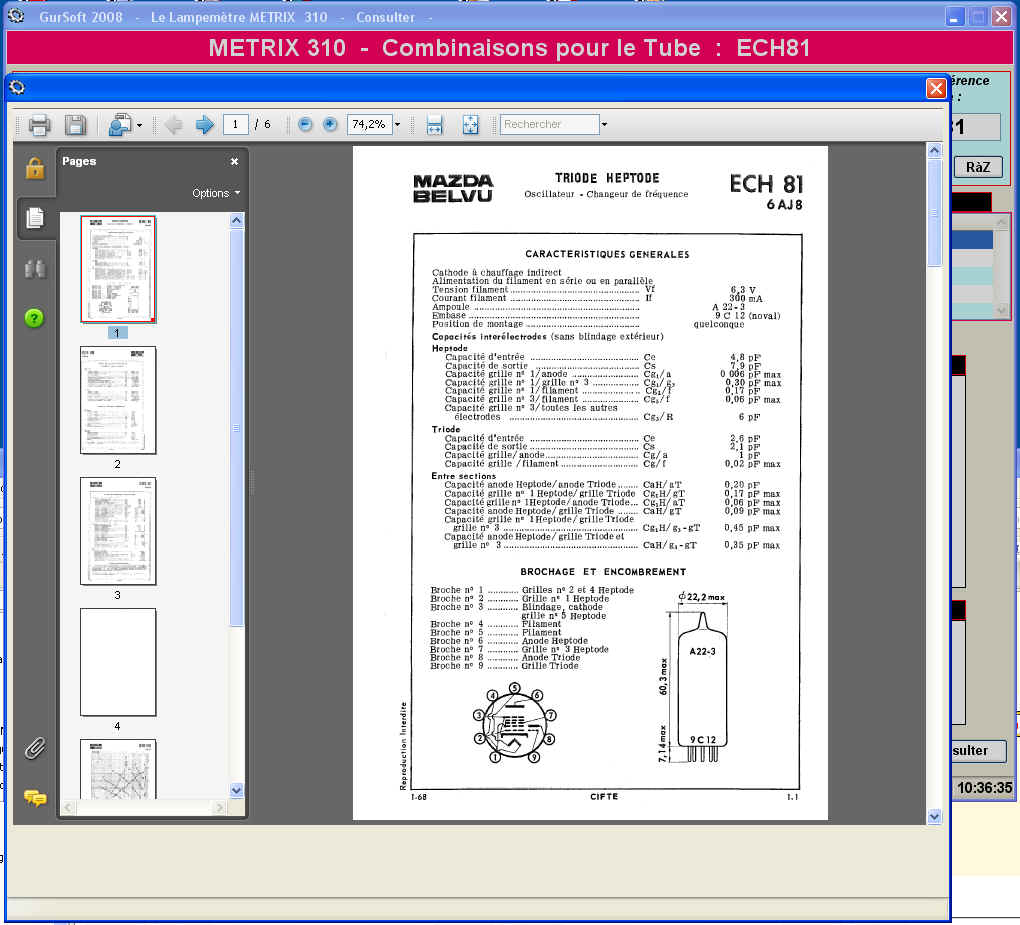Fit page width with the scrolling page icon
1020x925 pixels.
tap(435, 124)
